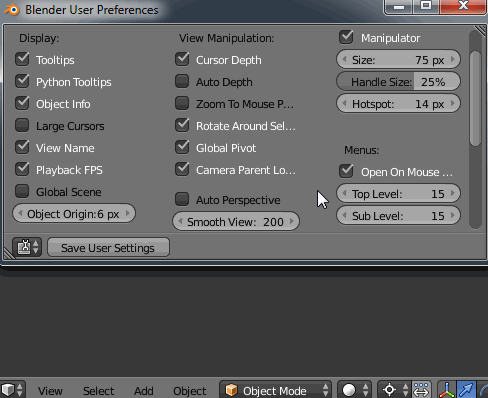Toggle the 3D manipulator axis icon

447,390
